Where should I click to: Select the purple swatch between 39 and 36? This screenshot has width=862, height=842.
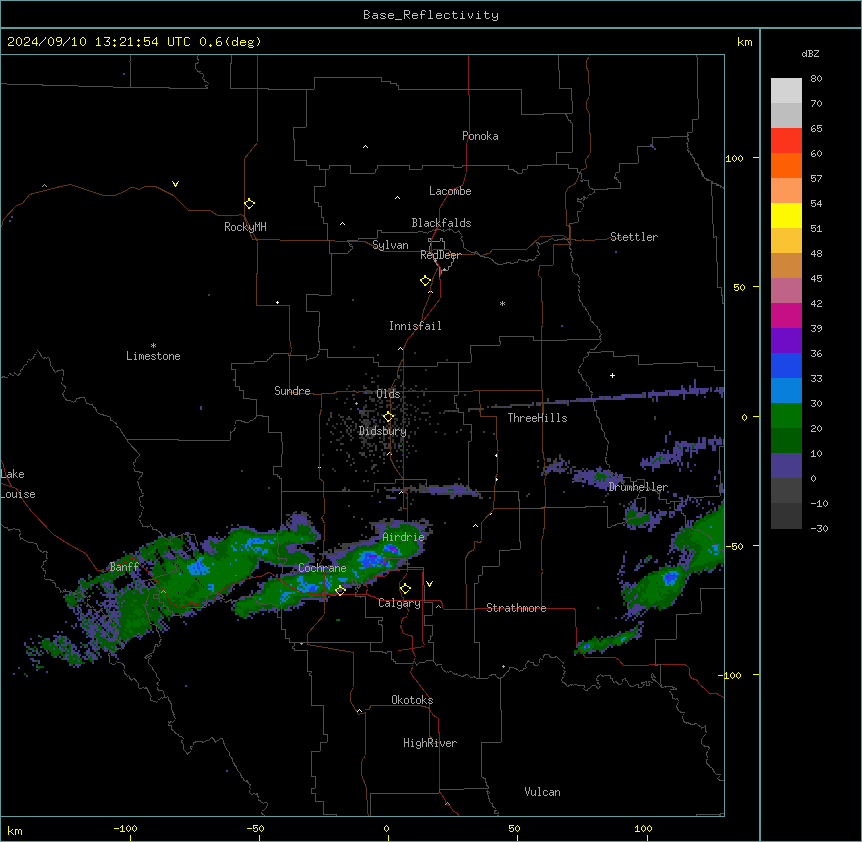[x=786, y=341]
